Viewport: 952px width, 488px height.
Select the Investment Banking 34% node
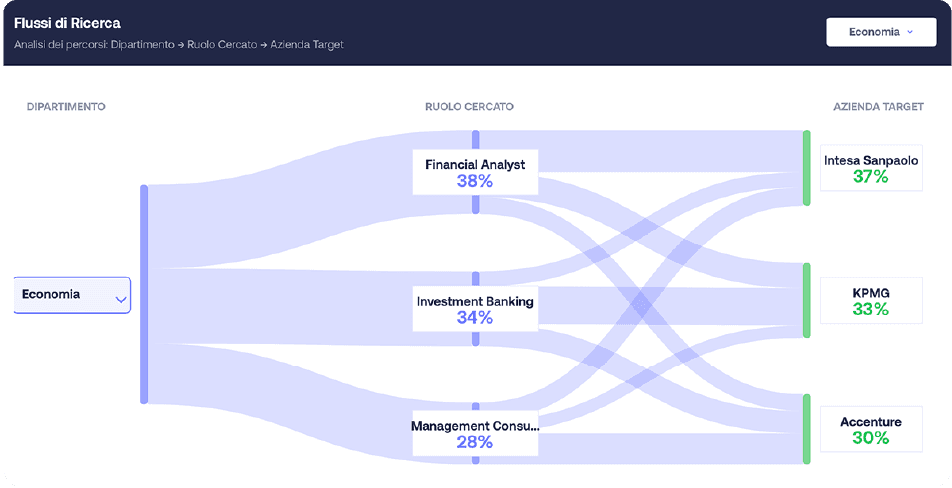(x=475, y=309)
